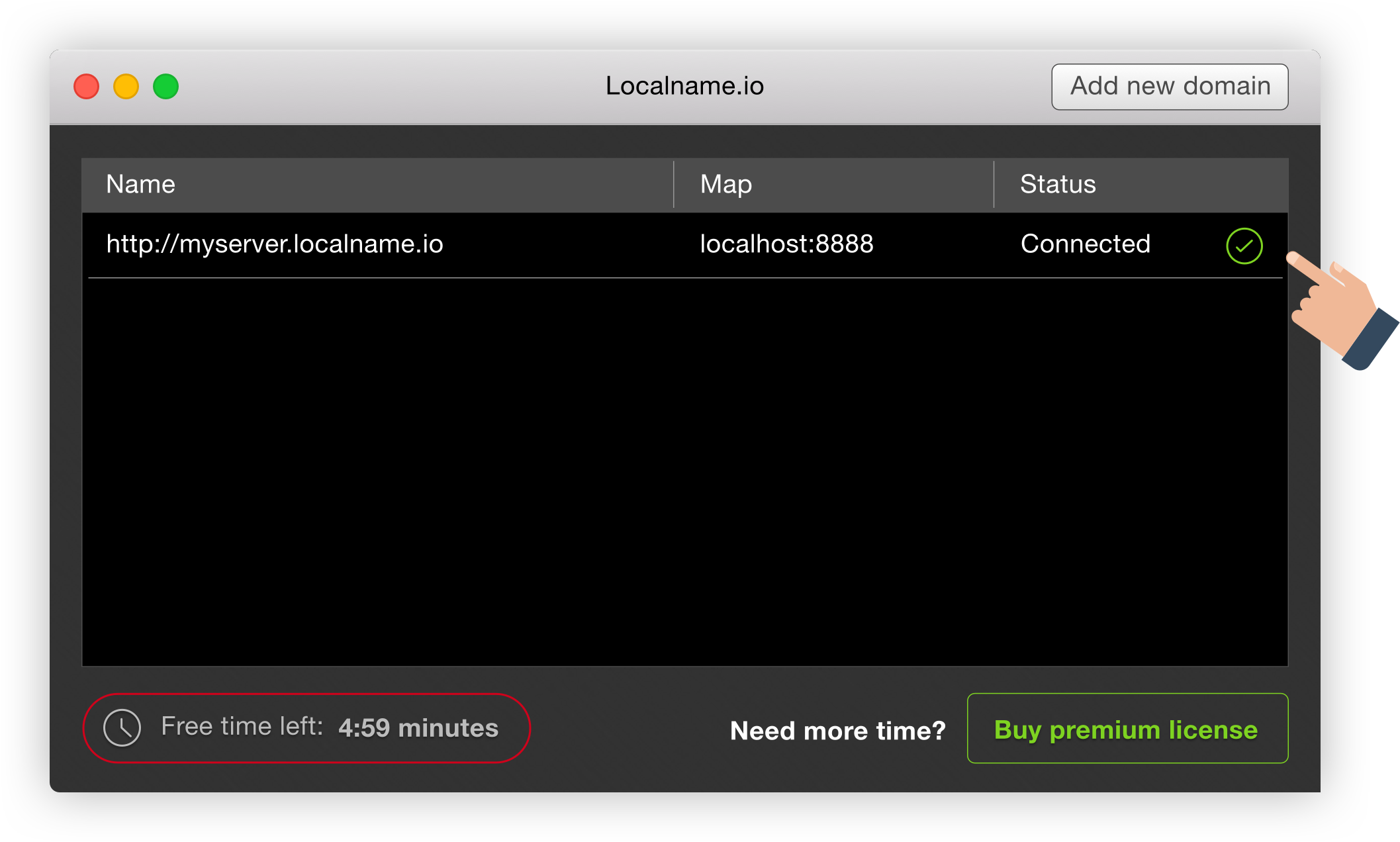The width and height of the screenshot is (1400, 842).
Task: Select the http://myserver.localname.io row
Action: [x=275, y=244]
